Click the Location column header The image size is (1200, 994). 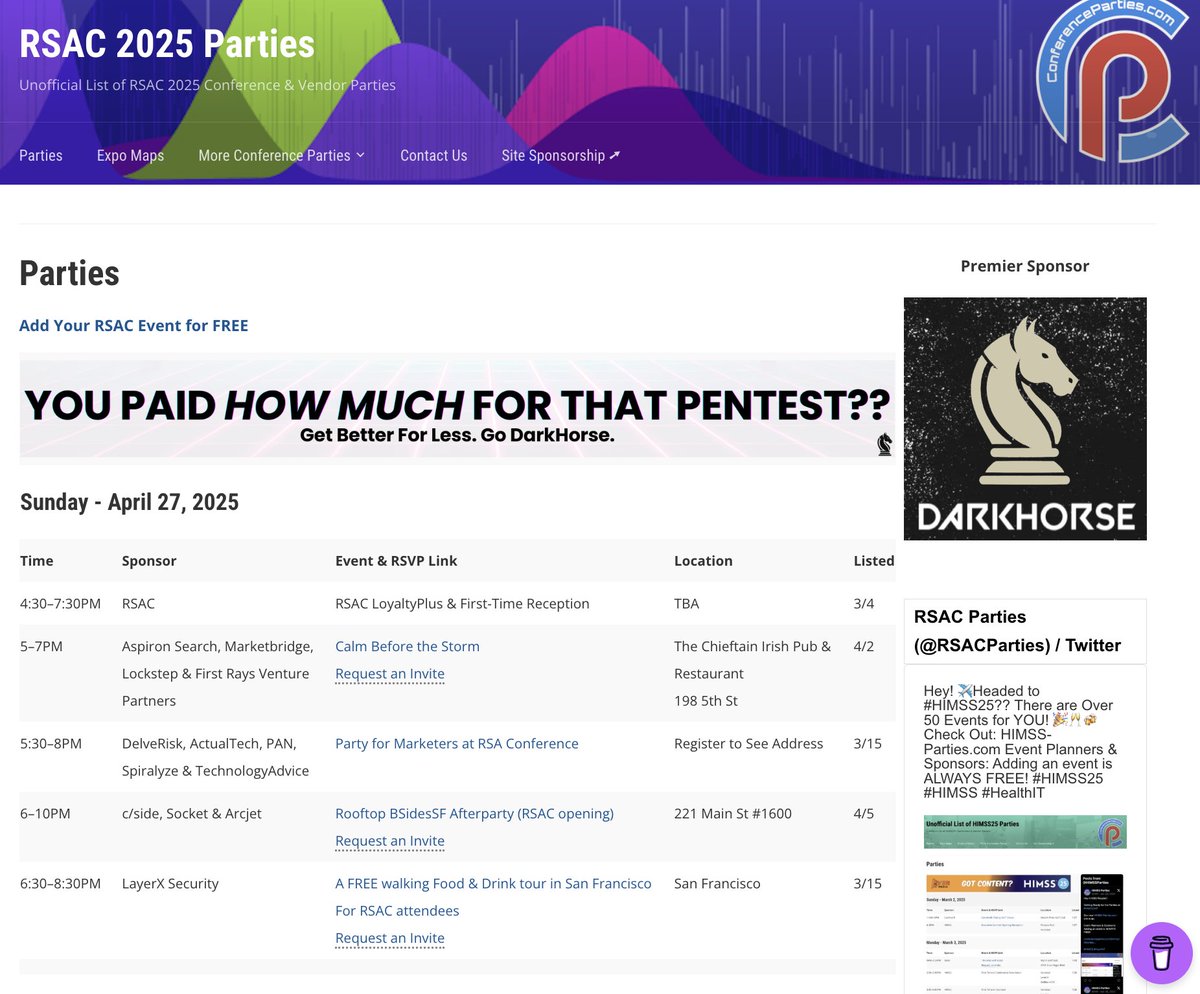coord(703,561)
